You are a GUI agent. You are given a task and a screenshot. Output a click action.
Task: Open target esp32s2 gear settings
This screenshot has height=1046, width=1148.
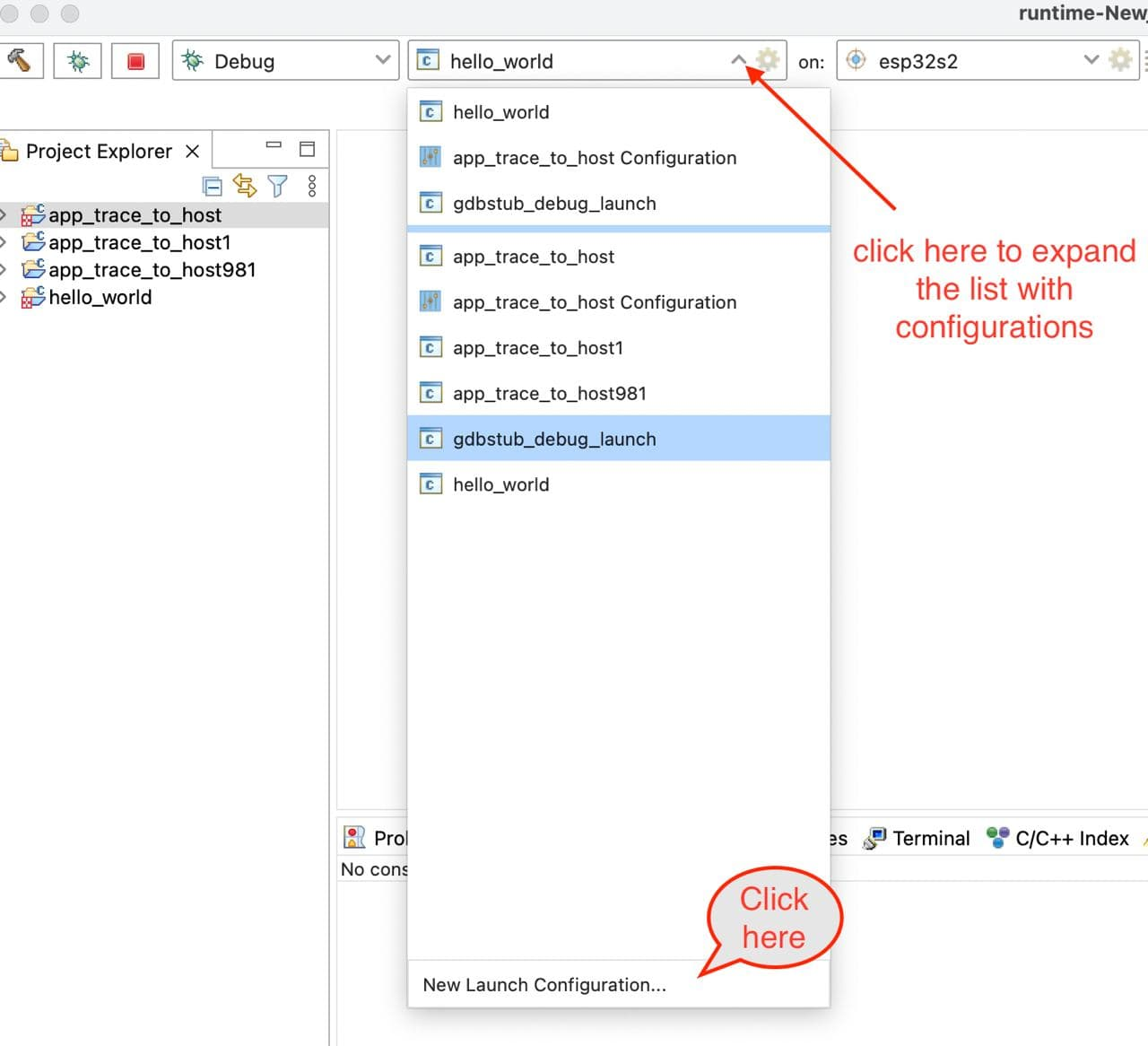[x=1120, y=60]
